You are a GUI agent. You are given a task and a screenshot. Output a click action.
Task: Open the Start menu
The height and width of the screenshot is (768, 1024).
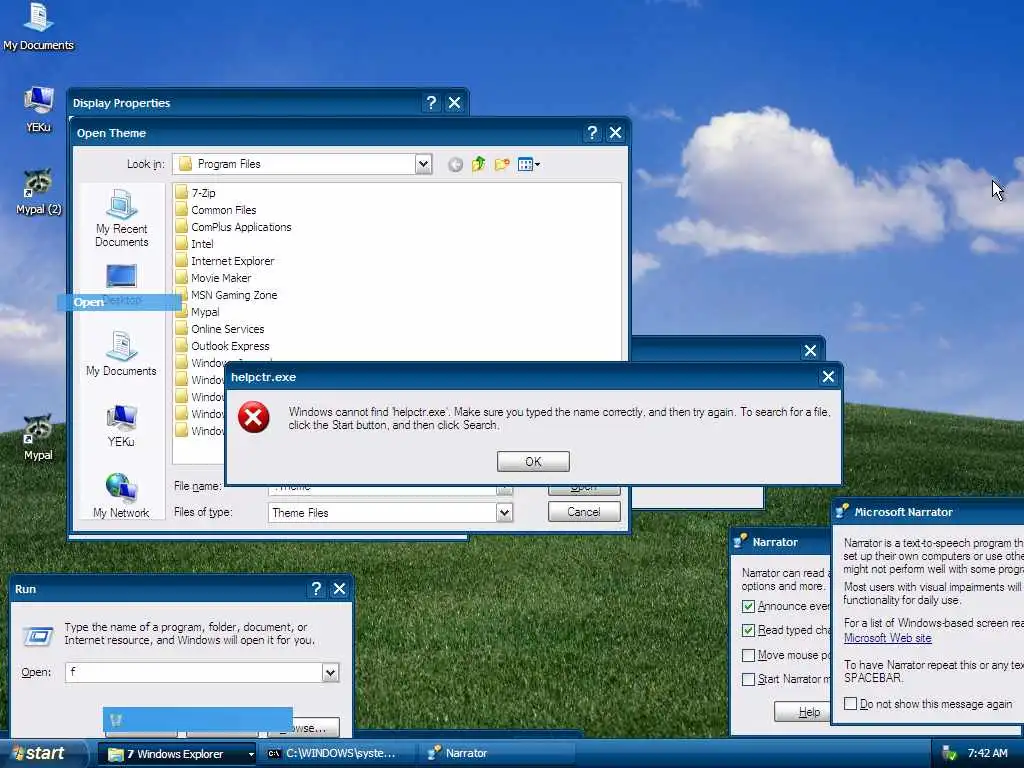(43, 754)
